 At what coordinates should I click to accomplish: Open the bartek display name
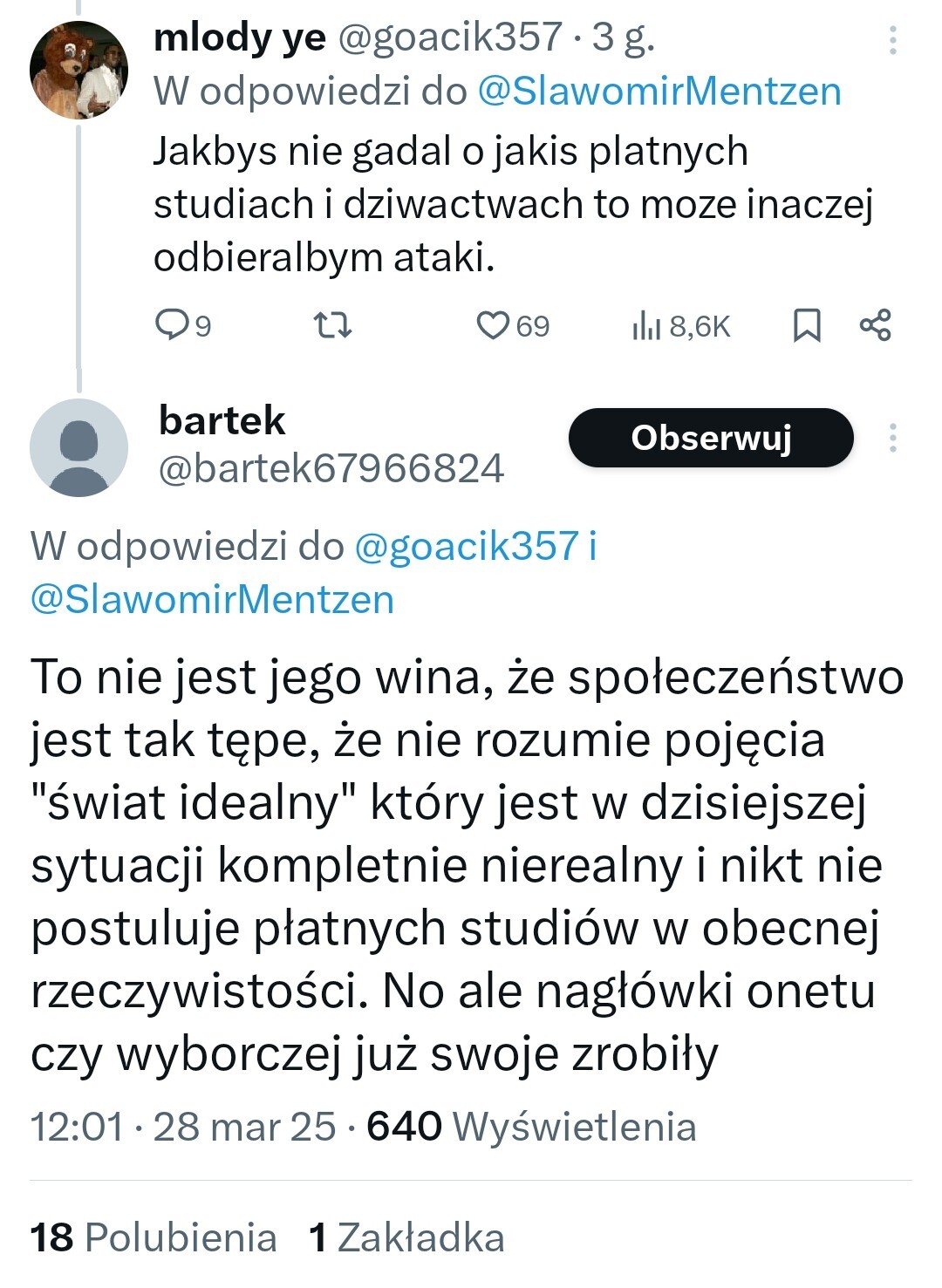click(222, 420)
